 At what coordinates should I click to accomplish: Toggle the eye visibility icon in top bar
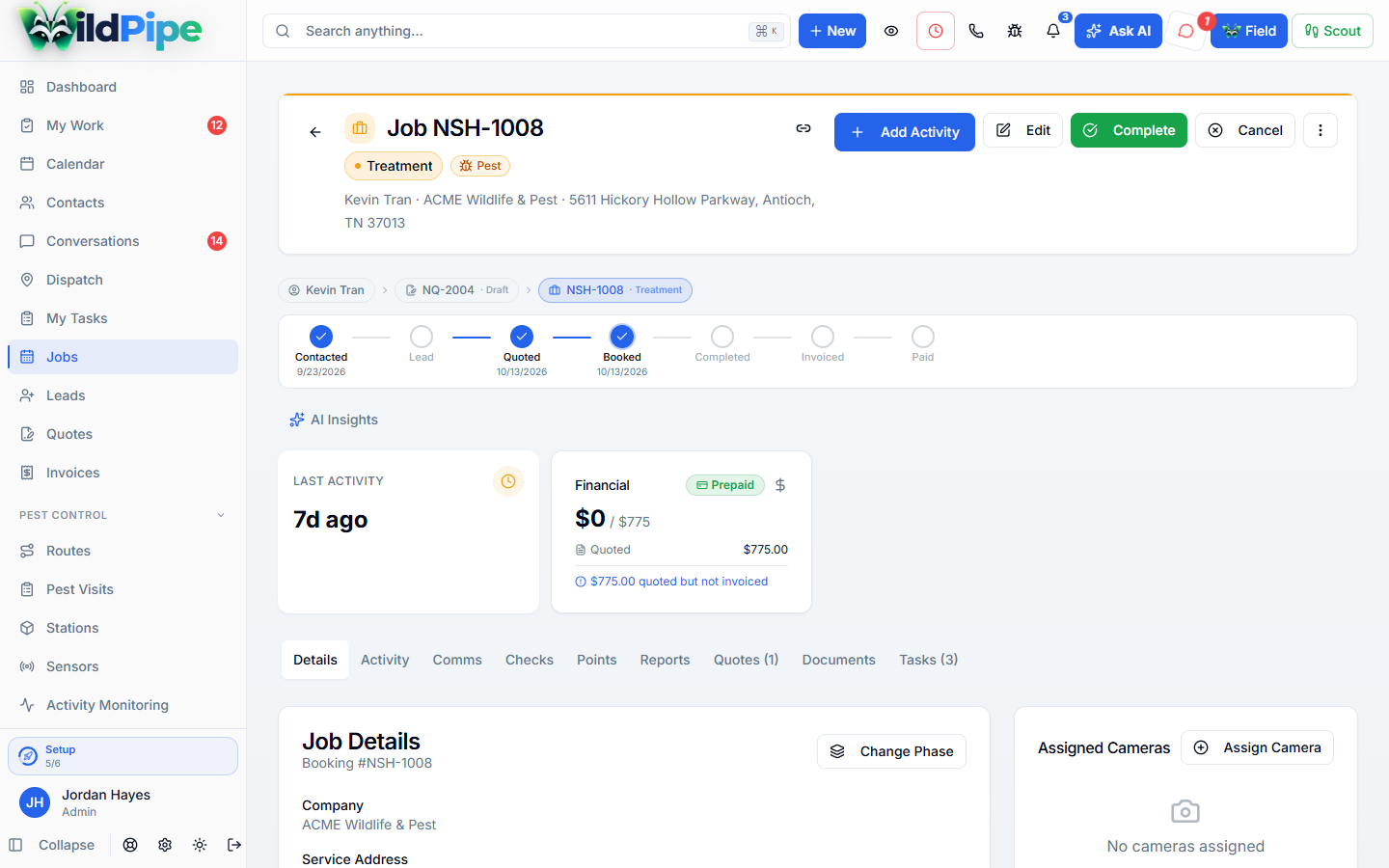point(891,31)
